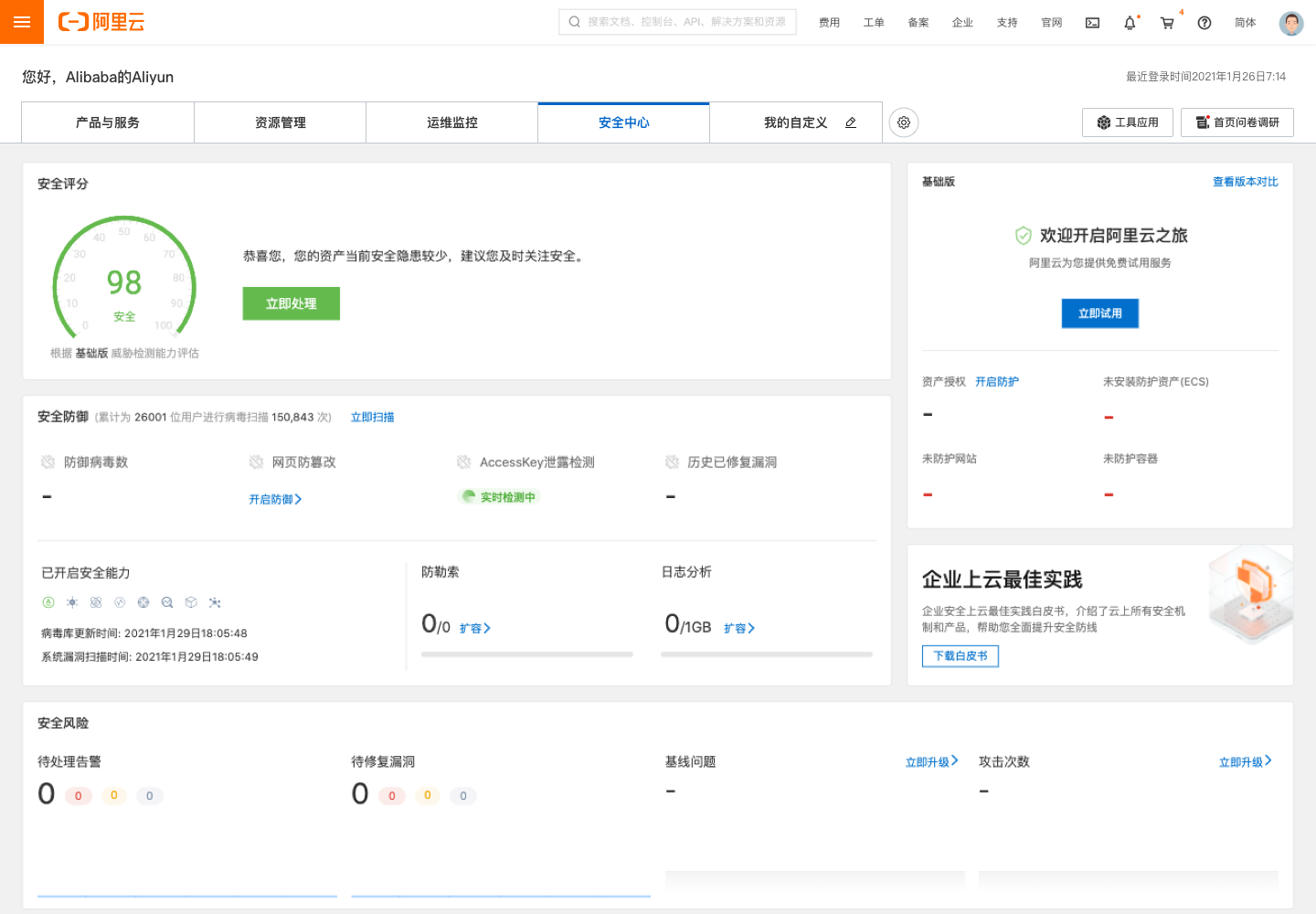Switch to 资源管理 tab
The height and width of the screenshot is (914, 1316).
[281, 122]
